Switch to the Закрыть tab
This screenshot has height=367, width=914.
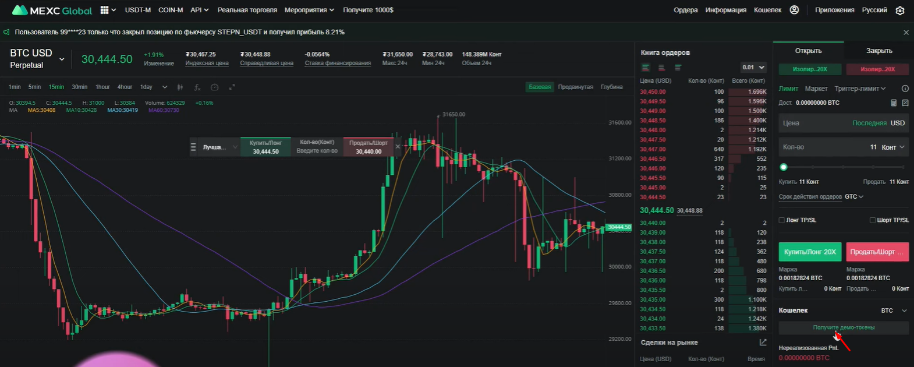879,51
